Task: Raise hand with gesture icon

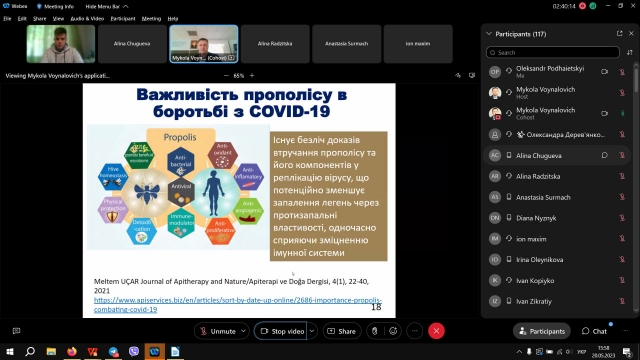Action: tap(375, 331)
